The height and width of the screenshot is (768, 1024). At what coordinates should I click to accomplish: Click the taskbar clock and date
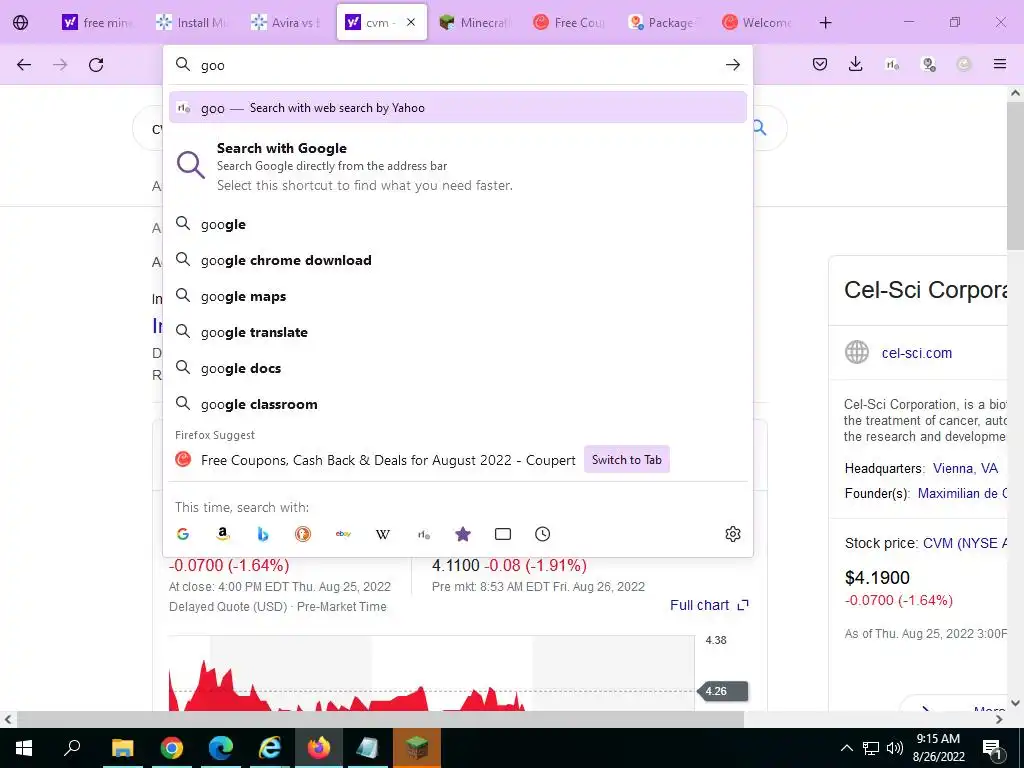(938, 748)
